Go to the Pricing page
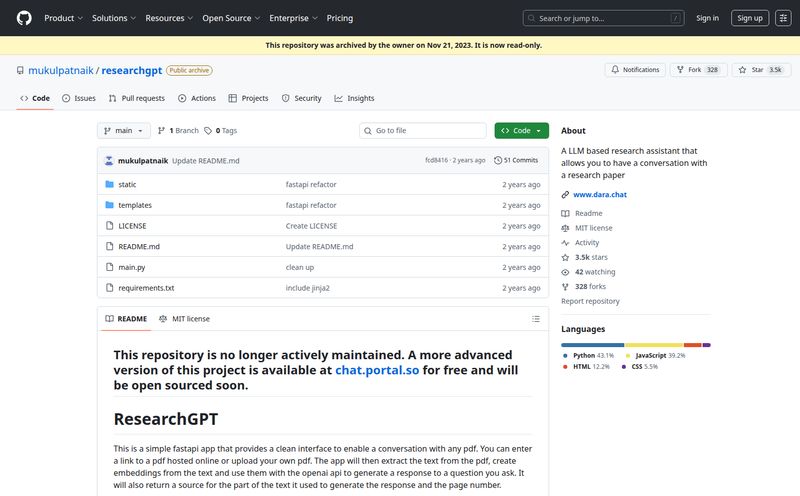 340,18
